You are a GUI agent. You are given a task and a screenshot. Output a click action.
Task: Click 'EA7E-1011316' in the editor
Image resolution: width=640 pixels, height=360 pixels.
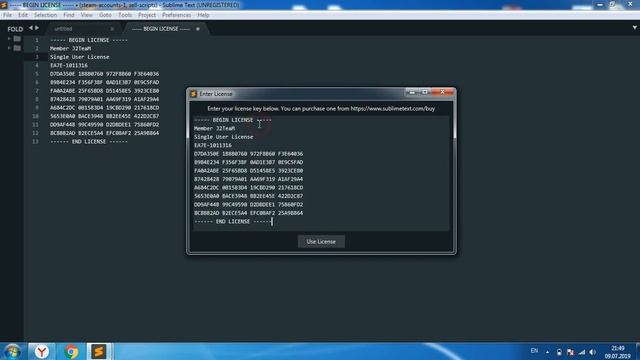tap(69, 65)
